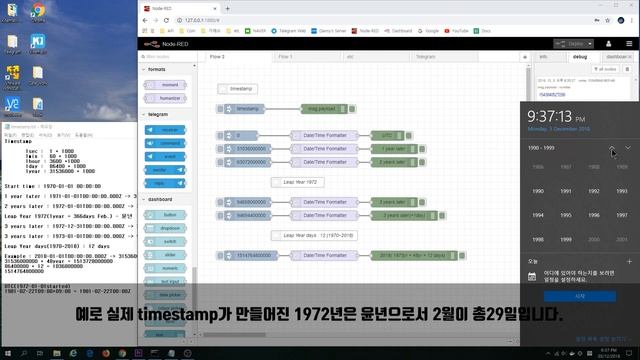Select the telegram reply palette node

165,183
